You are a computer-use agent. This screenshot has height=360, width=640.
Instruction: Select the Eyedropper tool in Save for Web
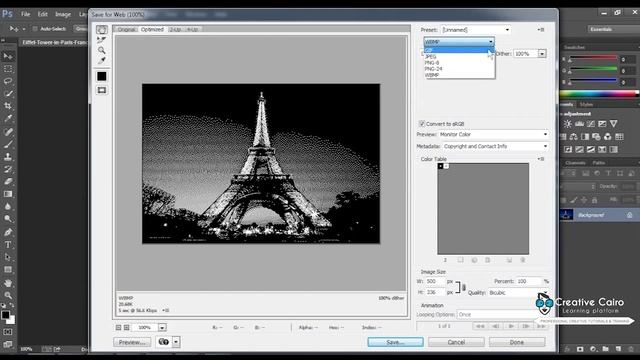point(102,61)
